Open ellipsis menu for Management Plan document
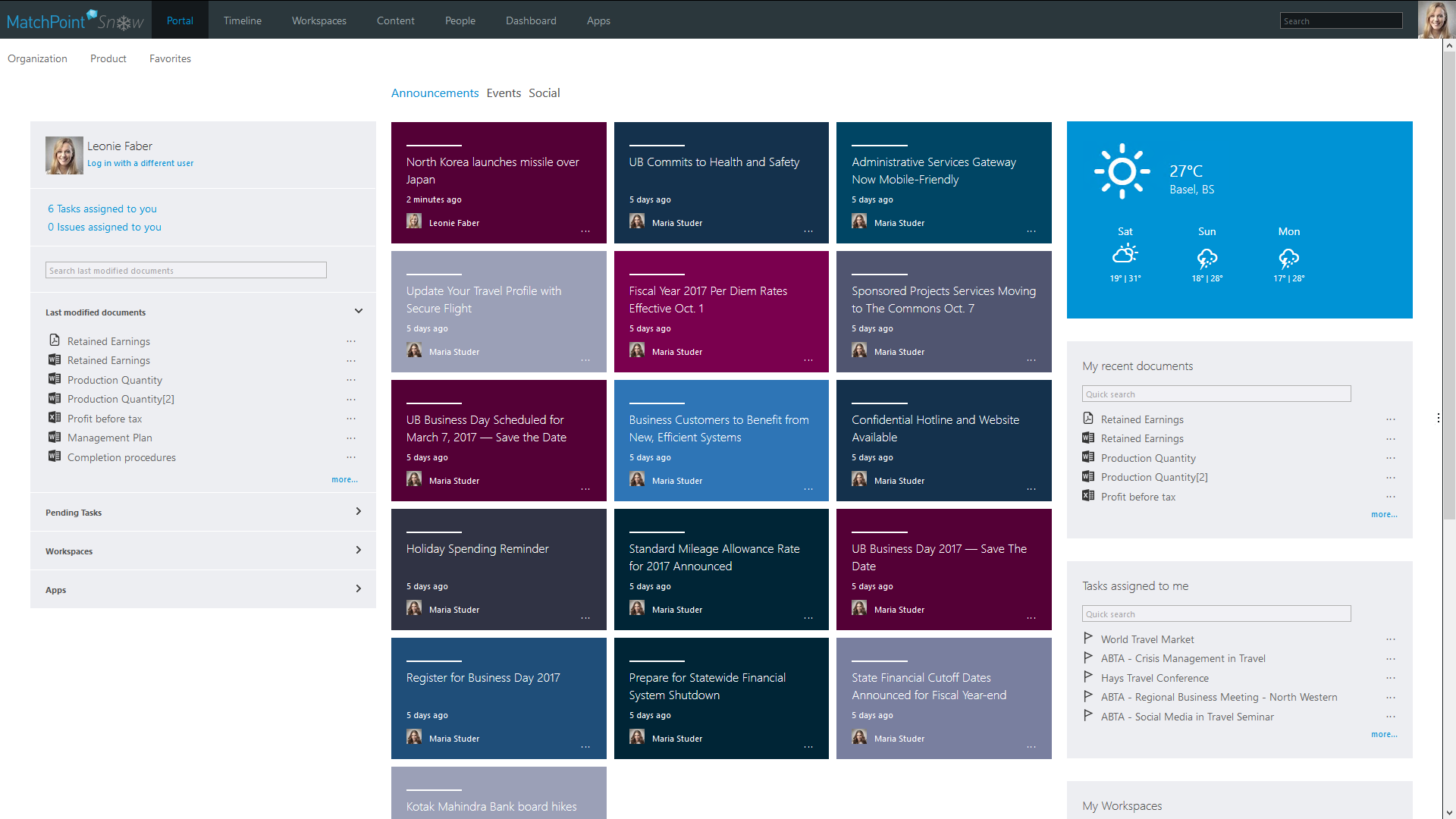Image resolution: width=1456 pixels, height=819 pixels. (351, 438)
